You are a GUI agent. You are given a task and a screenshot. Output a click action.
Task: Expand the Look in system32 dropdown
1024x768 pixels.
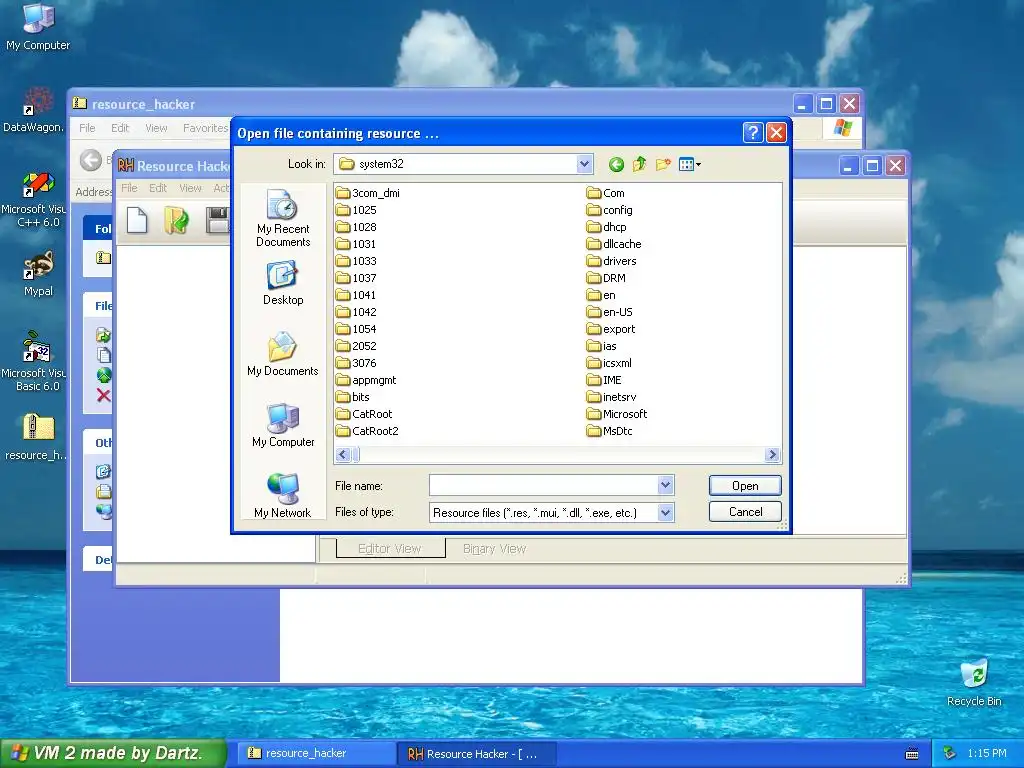pos(584,164)
